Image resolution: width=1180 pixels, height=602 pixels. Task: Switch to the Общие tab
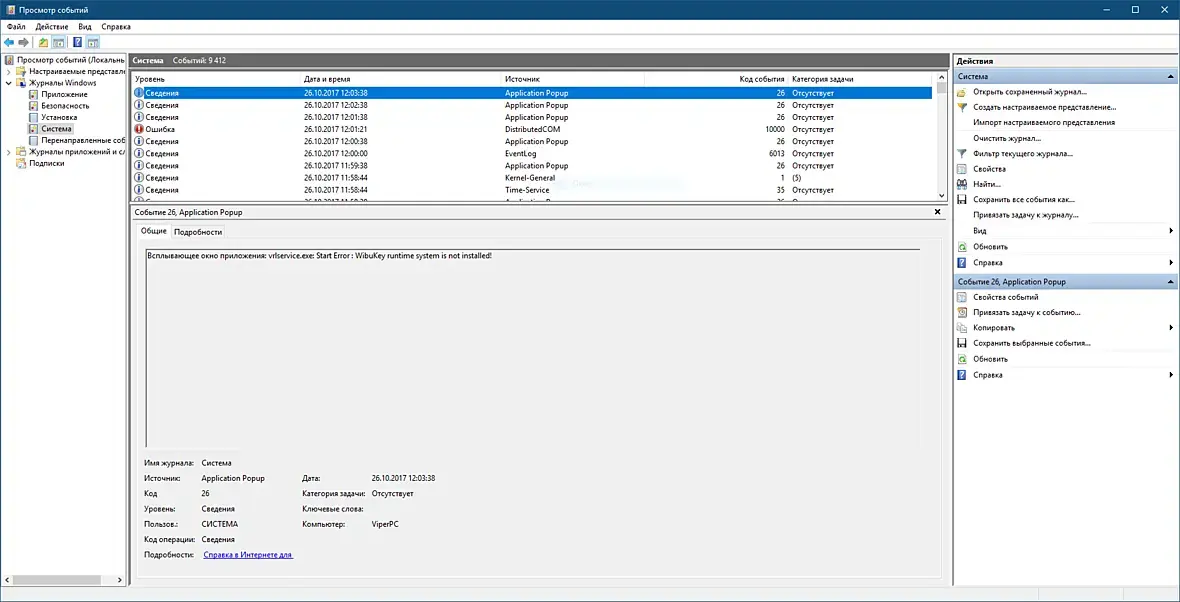tap(154, 231)
